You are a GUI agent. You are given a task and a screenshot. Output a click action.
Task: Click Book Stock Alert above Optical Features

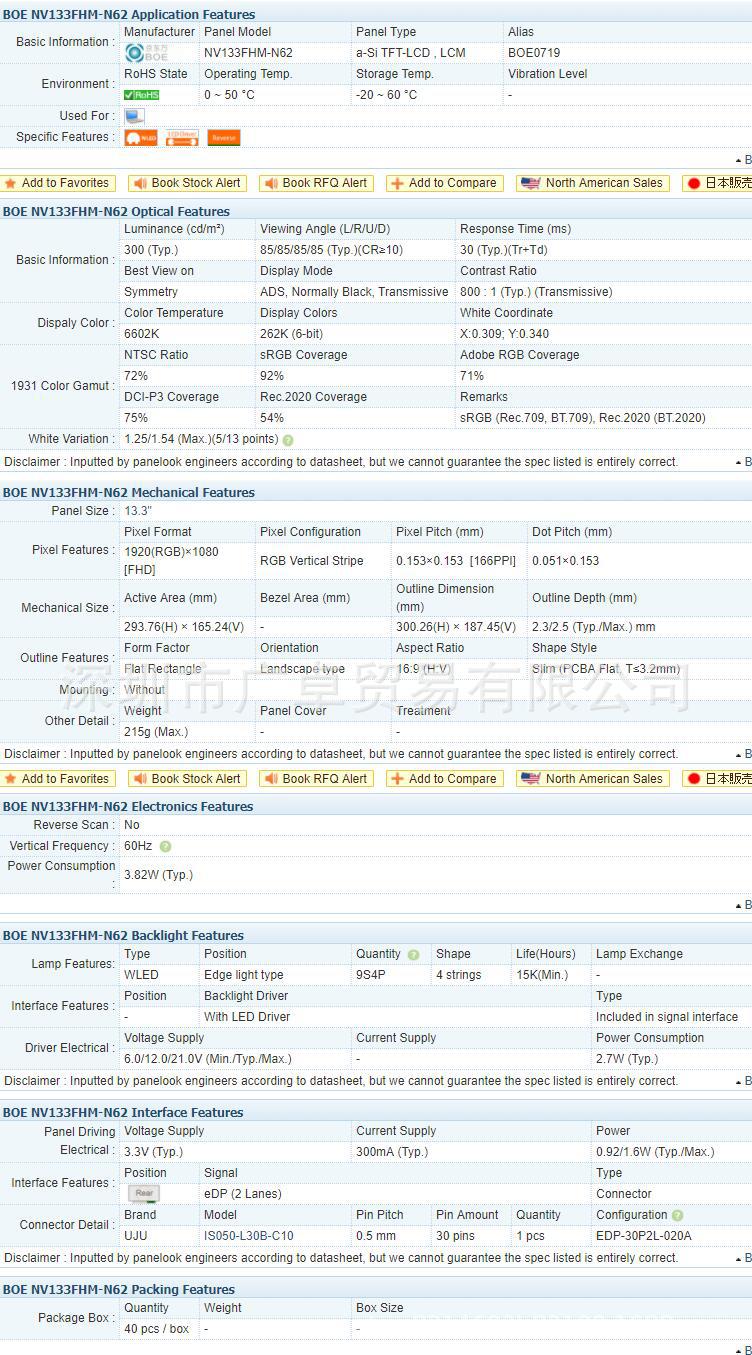click(x=187, y=183)
